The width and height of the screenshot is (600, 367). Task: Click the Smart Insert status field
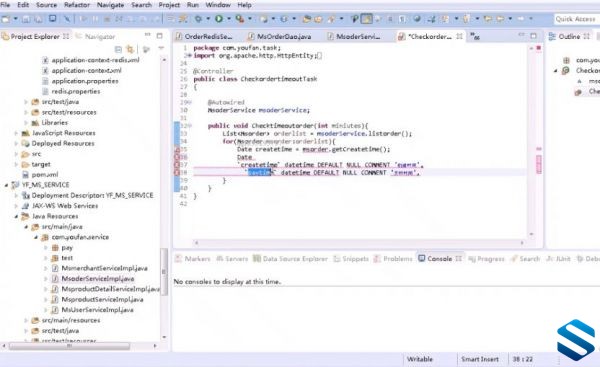point(480,359)
